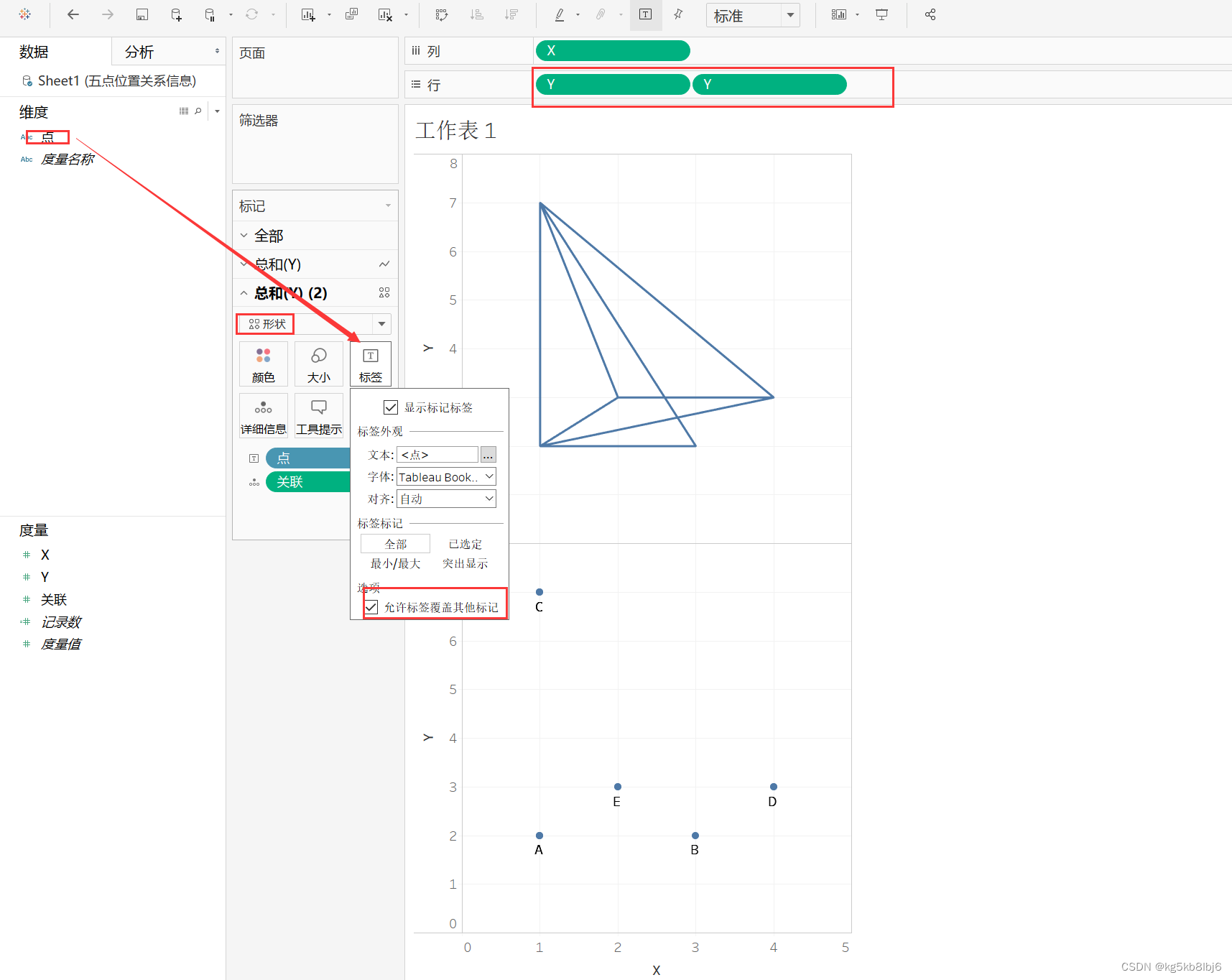Click the search fields magnifier icon

click(198, 111)
